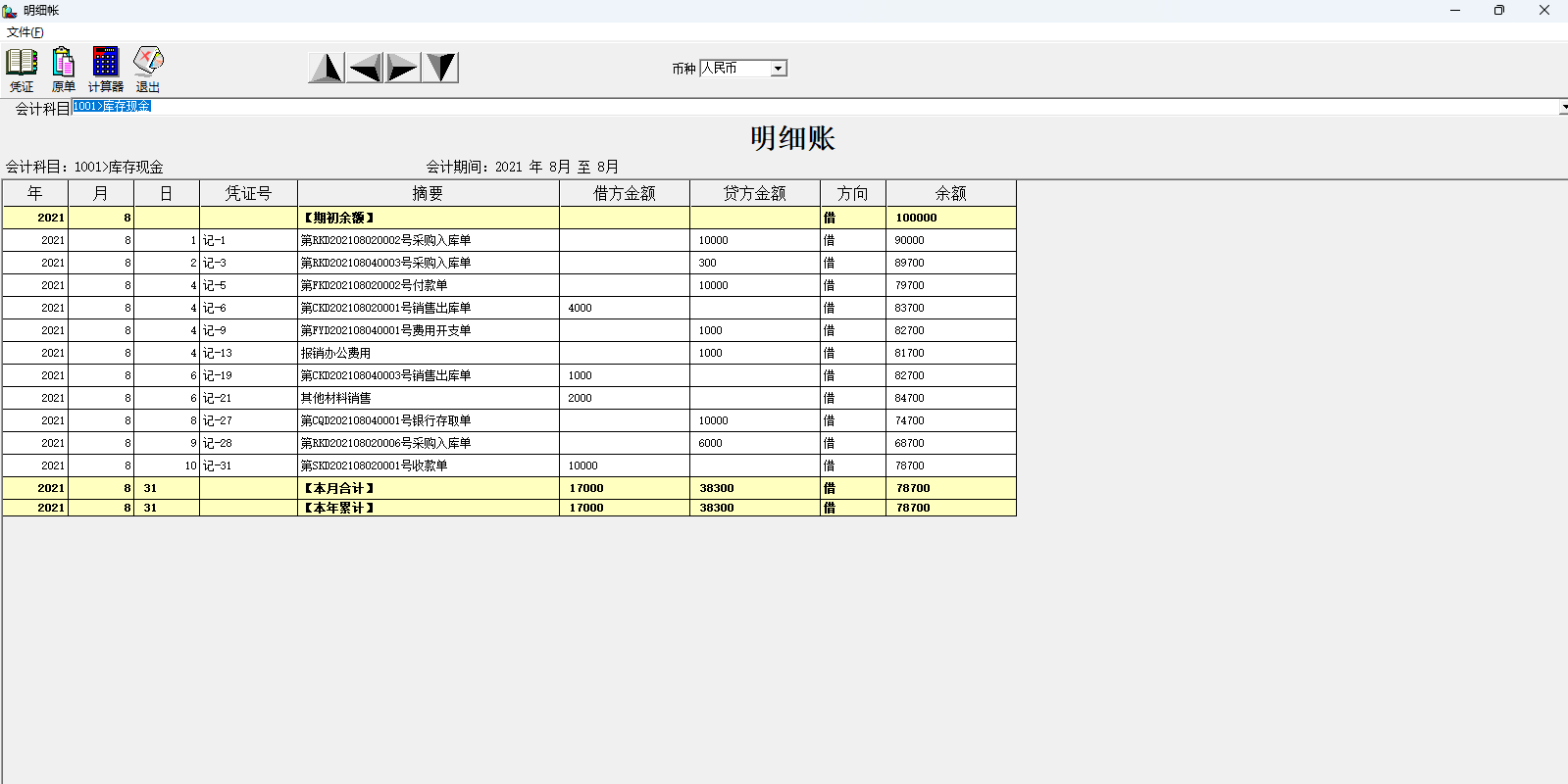Jump to last record with down arrow
The image size is (1568, 784).
[440, 68]
